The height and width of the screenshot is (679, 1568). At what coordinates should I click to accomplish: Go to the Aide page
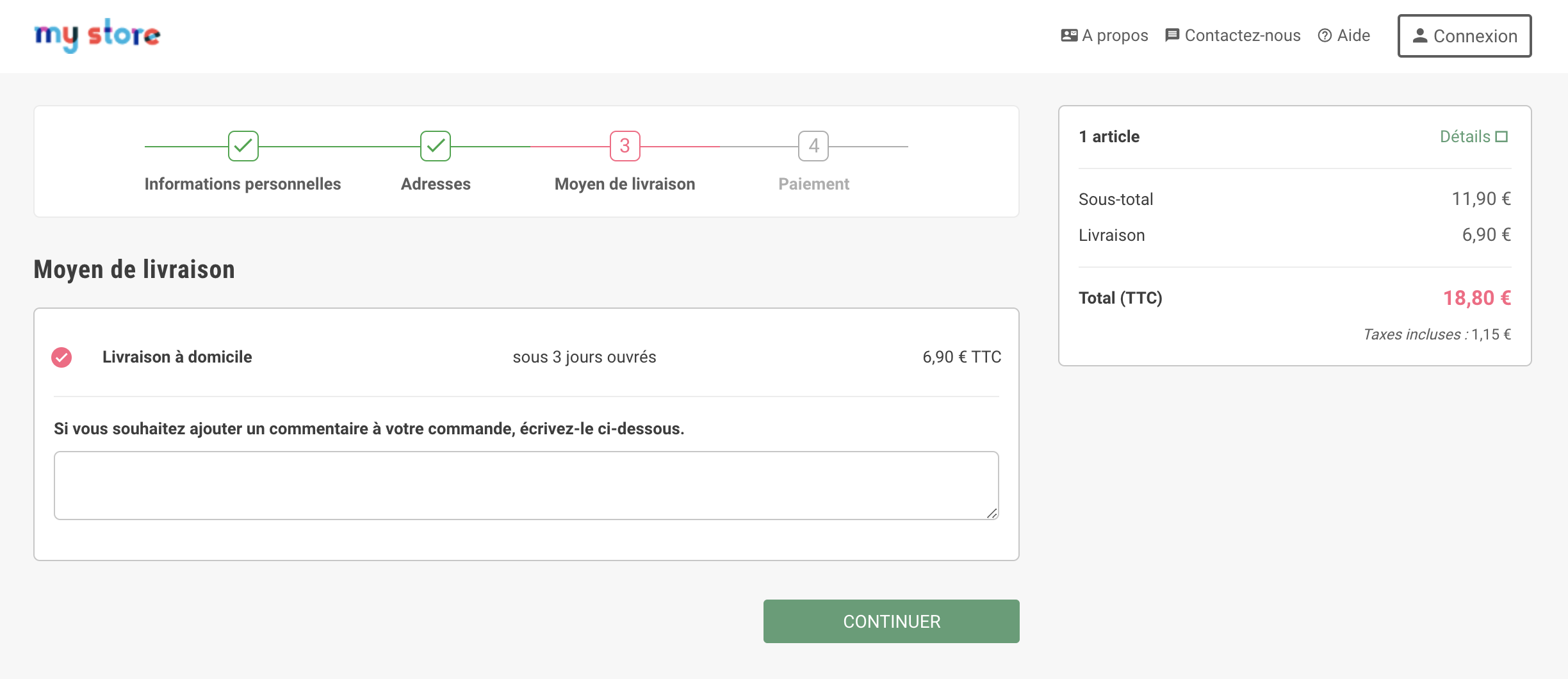1353,35
